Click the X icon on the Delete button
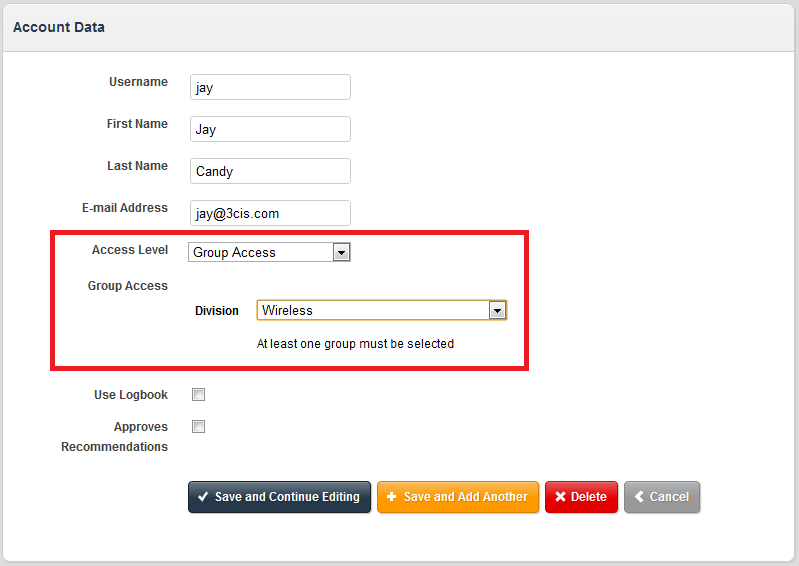 point(561,497)
